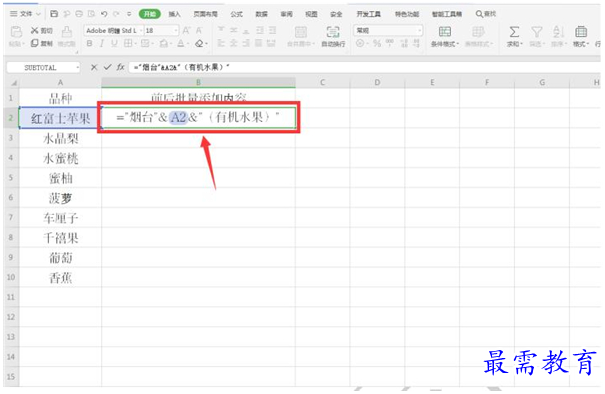Click the center horizontal alignment icon
Image resolution: width=605 pixels, height=394 pixels.
coord(234,43)
